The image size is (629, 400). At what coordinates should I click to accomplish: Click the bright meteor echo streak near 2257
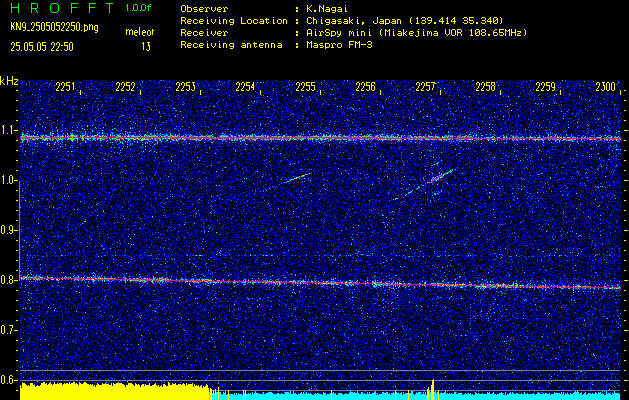coord(440,176)
